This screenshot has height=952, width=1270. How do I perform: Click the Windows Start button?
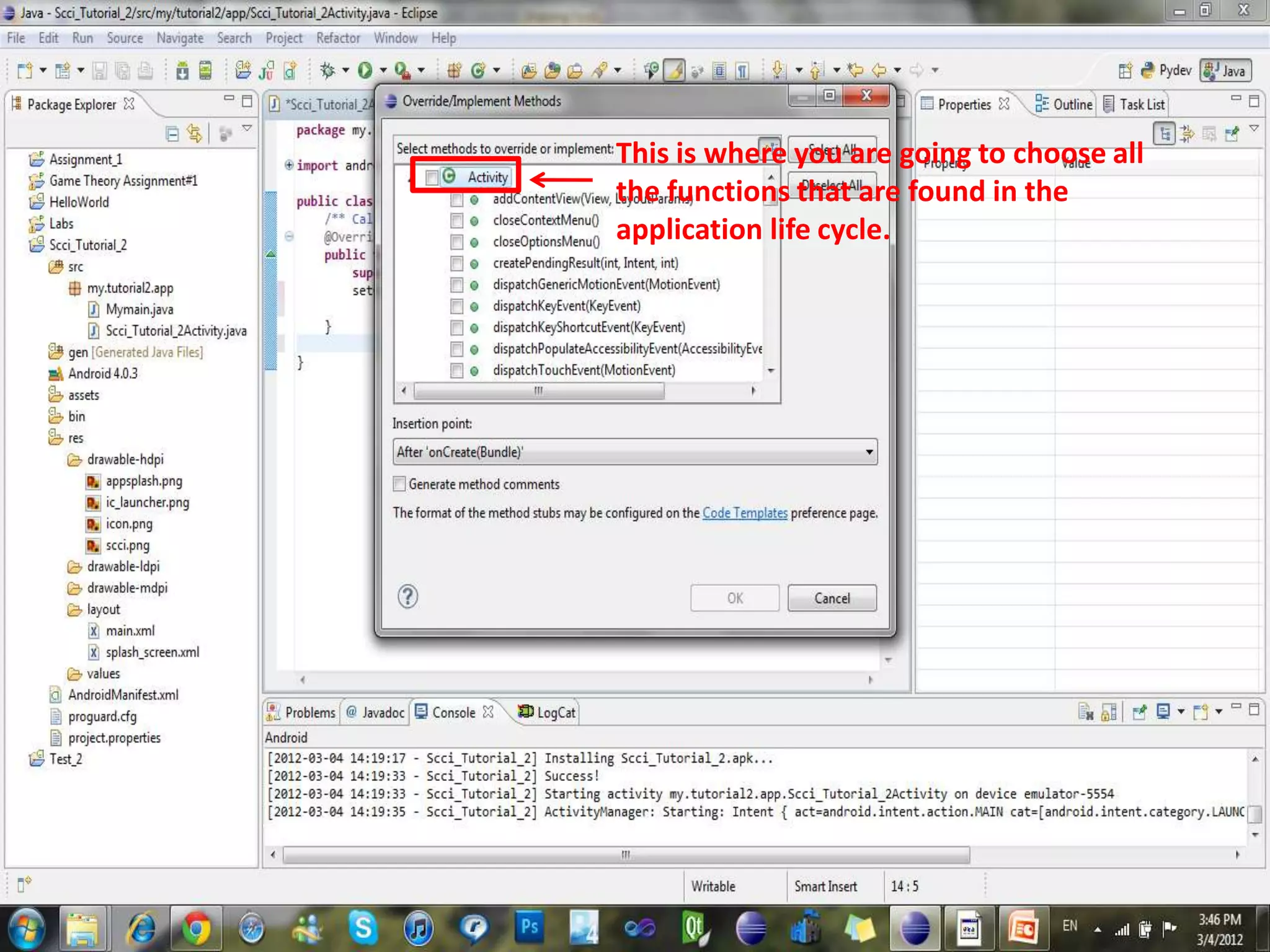(26, 928)
